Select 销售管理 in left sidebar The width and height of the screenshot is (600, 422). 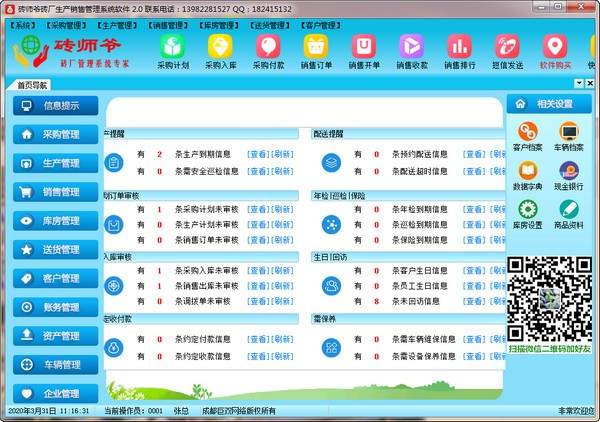(x=53, y=191)
